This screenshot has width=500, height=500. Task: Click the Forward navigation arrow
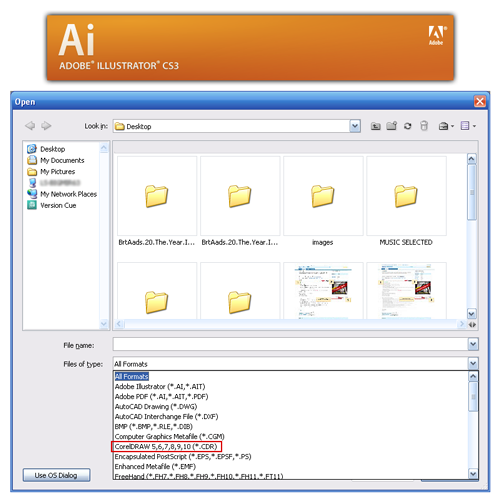tap(46, 126)
